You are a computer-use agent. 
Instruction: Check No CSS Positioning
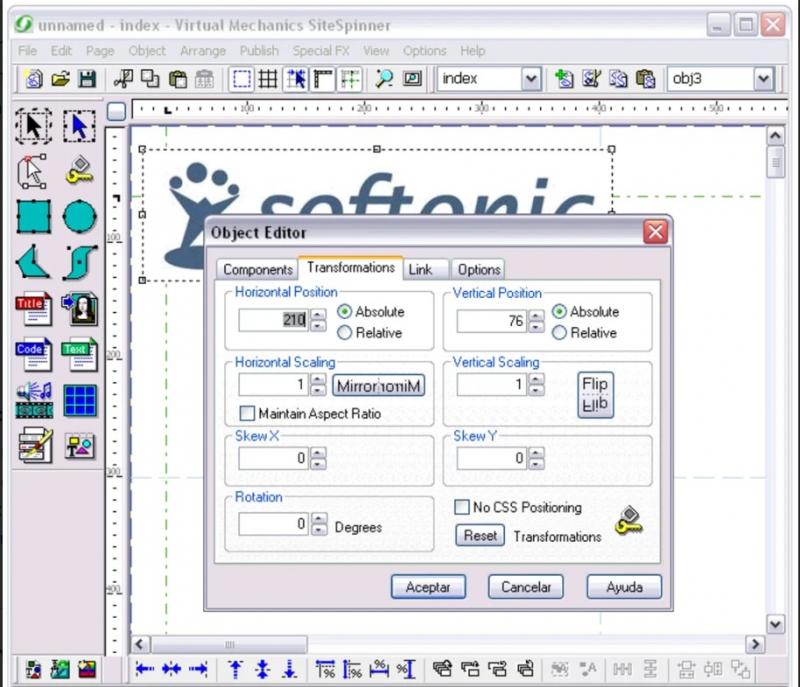(518, 507)
